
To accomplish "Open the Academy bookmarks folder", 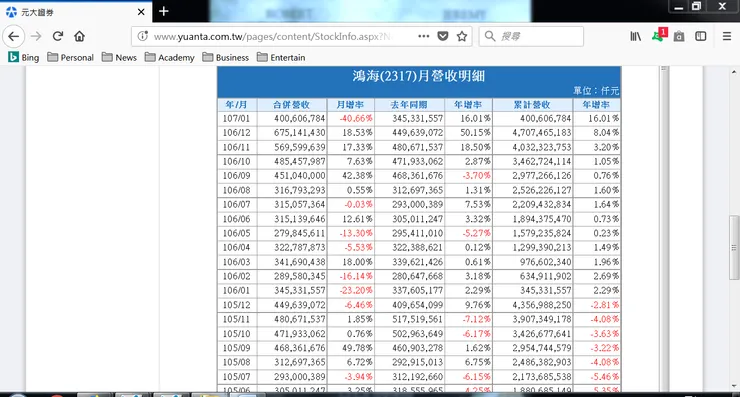I will click(170, 58).
